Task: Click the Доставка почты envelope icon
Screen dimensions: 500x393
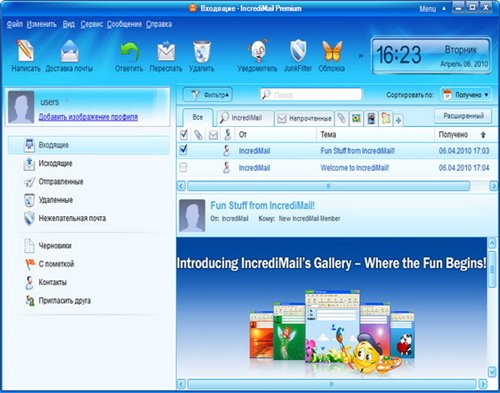Action: 69,51
